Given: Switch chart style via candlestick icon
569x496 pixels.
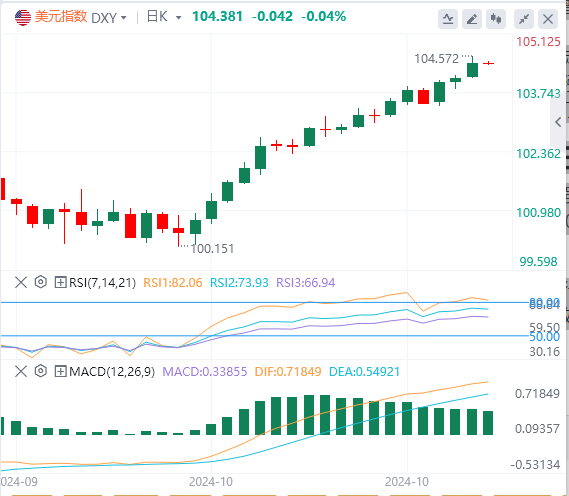Looking at the screenshot, I should pos(496,19).
